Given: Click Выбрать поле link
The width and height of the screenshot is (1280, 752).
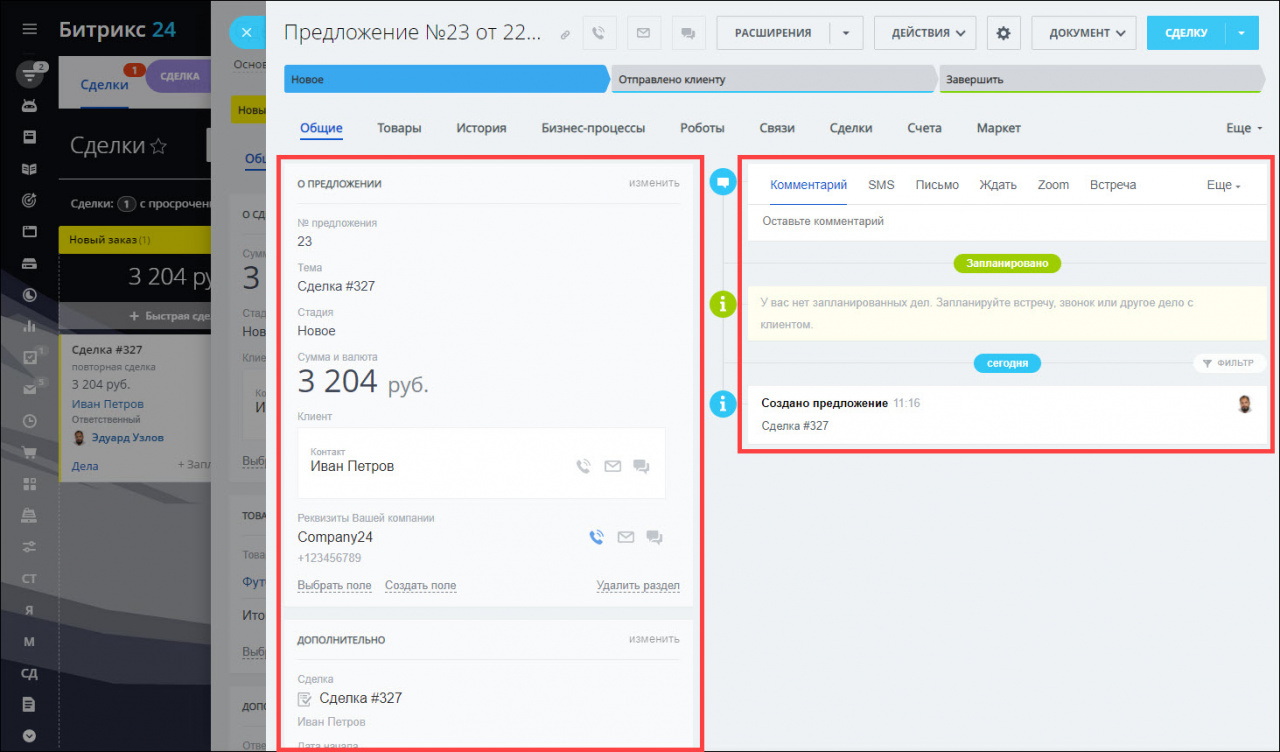Looking at the screenshot, I should 334,586.
